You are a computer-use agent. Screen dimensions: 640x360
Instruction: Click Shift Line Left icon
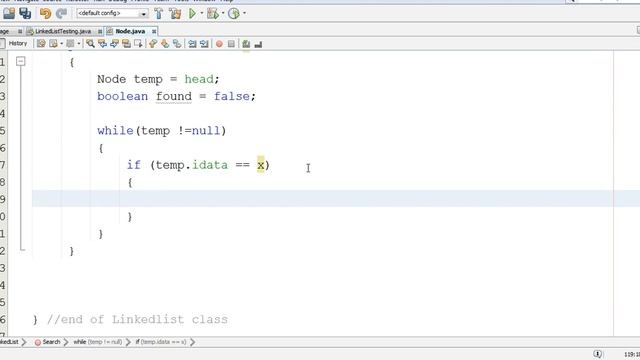(x=192, y=44)
